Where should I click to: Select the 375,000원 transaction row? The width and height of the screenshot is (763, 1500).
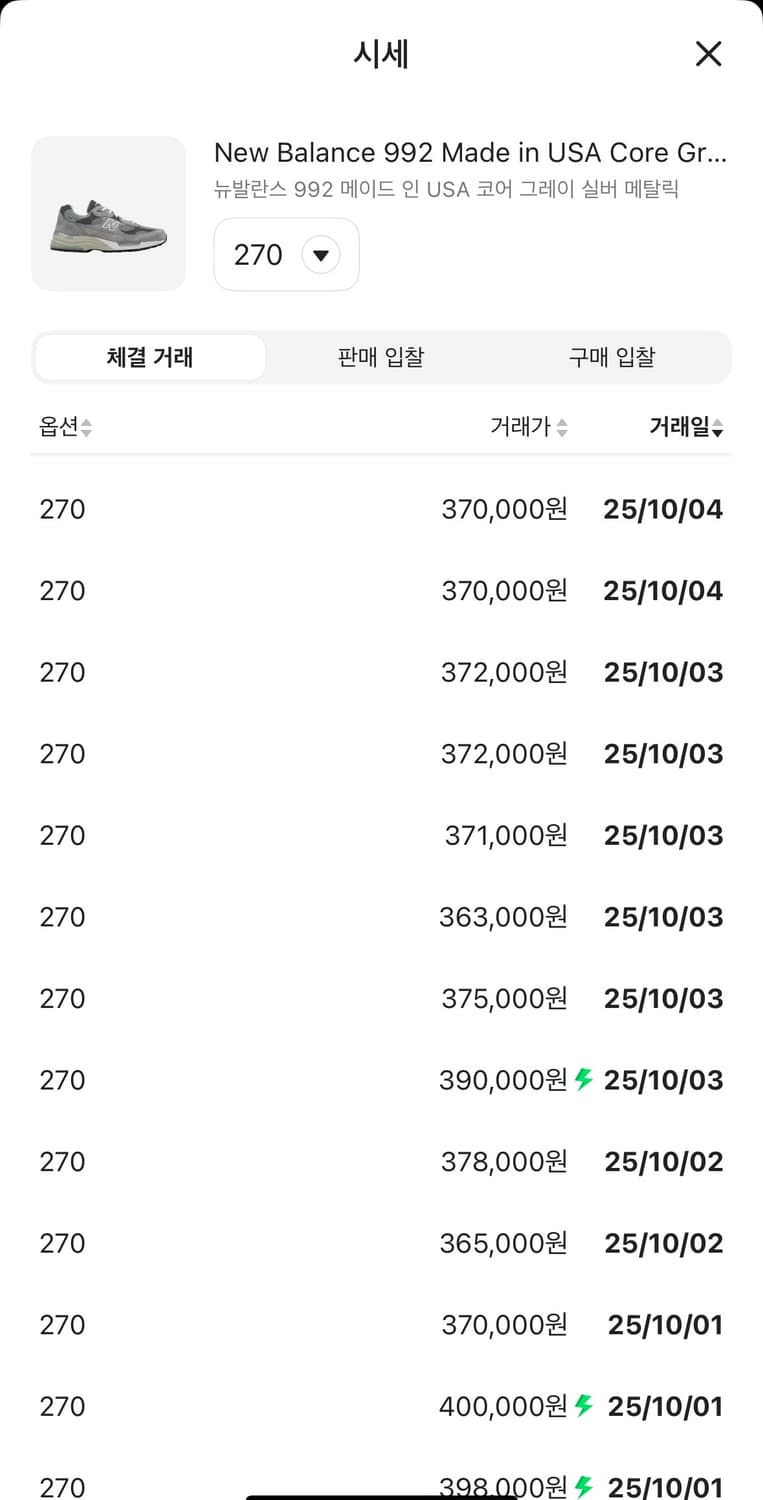tap(381, 999)
